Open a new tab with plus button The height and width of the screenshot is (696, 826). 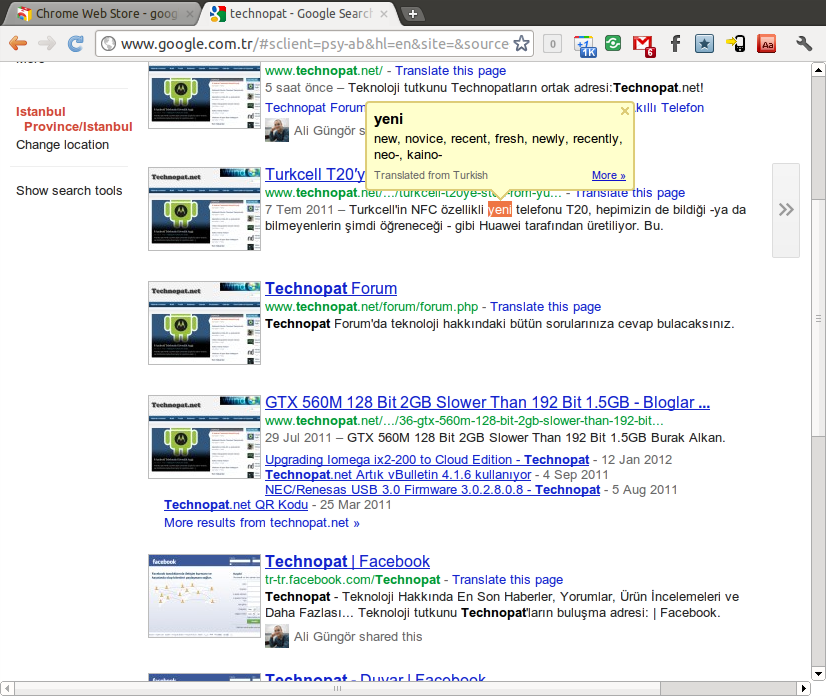tap(413, 14)
